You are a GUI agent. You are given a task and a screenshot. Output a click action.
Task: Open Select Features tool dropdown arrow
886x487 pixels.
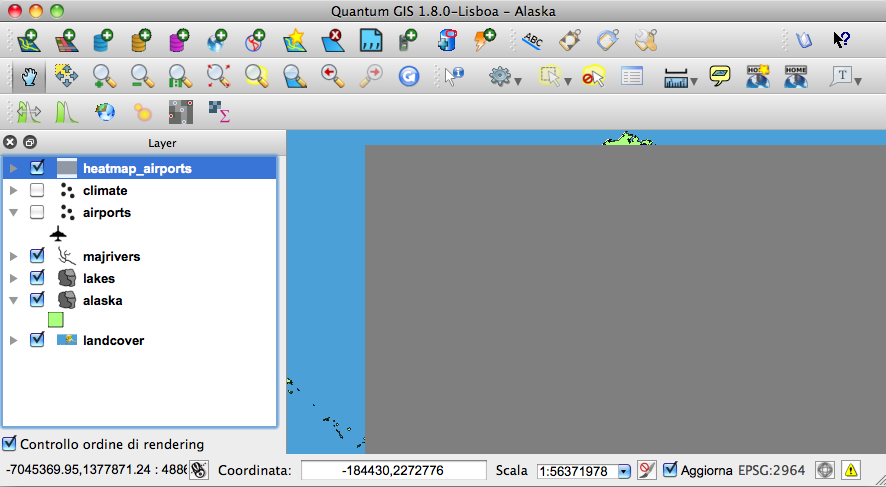click(568, 82)
